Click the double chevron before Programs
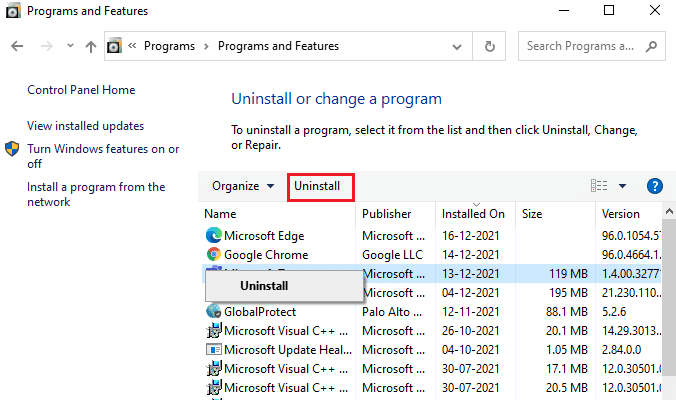 tap(132, 45)
